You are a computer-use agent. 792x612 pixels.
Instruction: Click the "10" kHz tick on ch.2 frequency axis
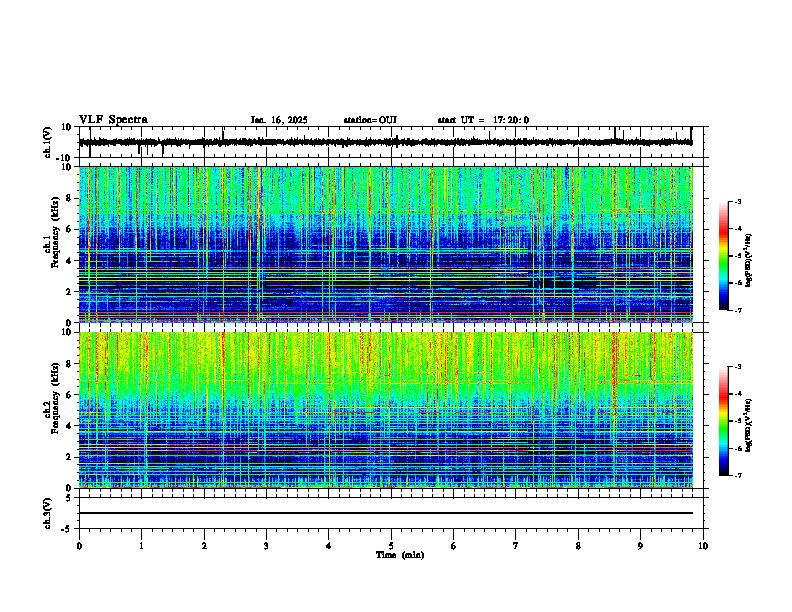(68, 332)
